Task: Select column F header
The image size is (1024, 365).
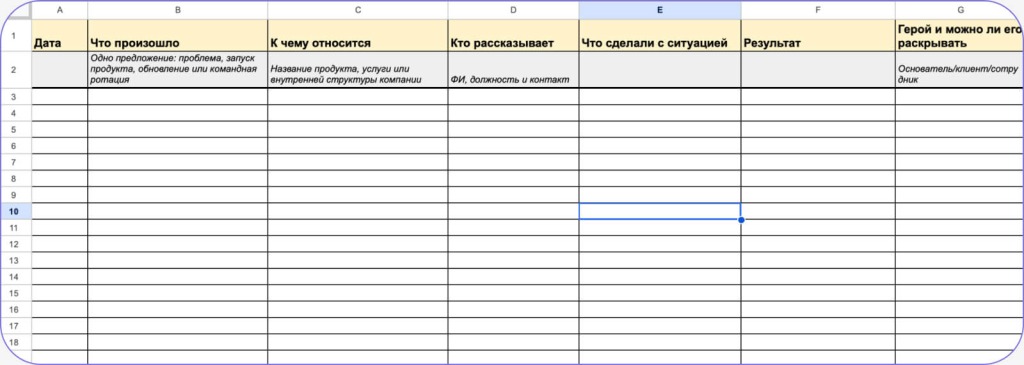Action: 818,10
